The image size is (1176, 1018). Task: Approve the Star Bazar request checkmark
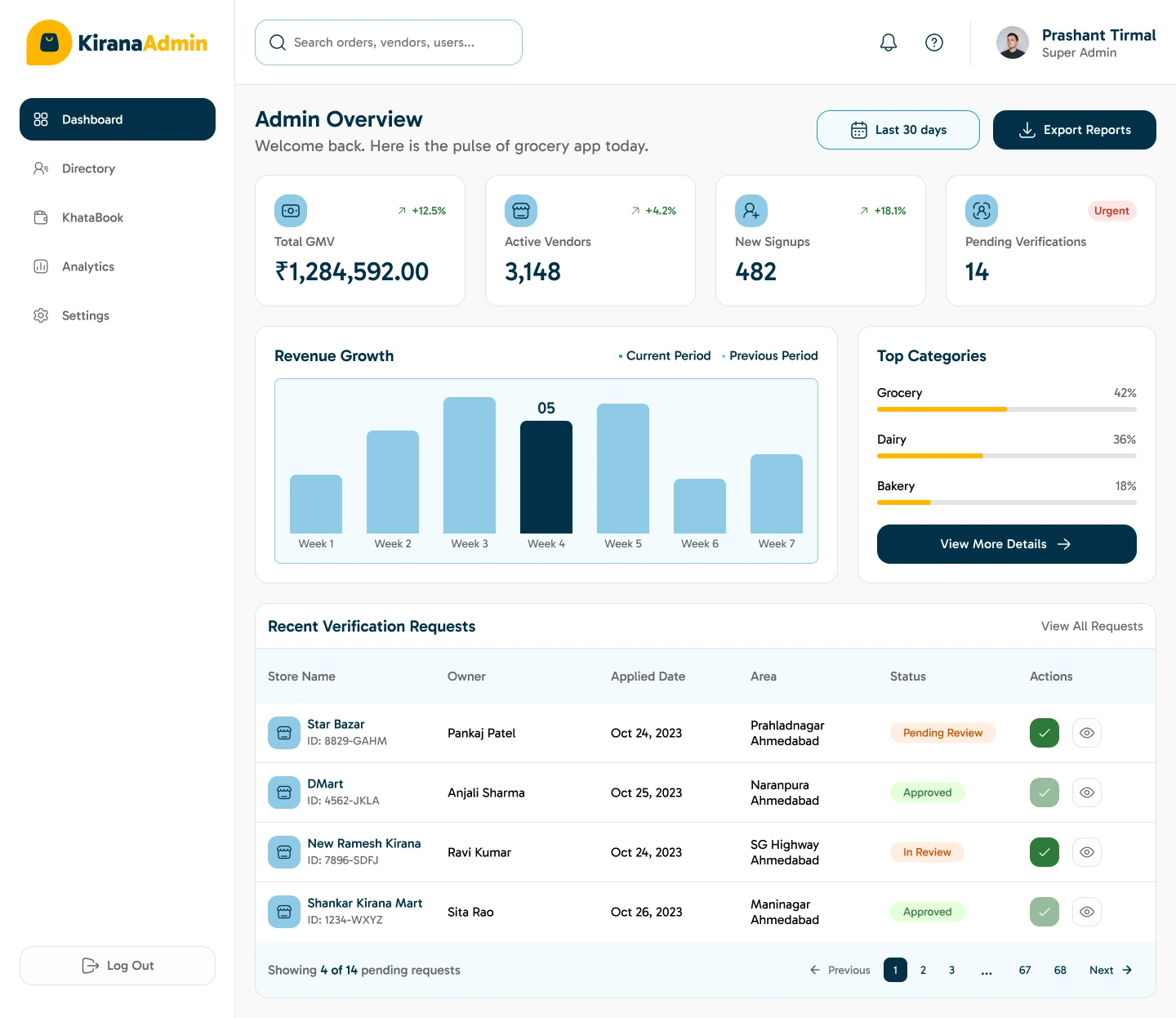[1045, 733]
